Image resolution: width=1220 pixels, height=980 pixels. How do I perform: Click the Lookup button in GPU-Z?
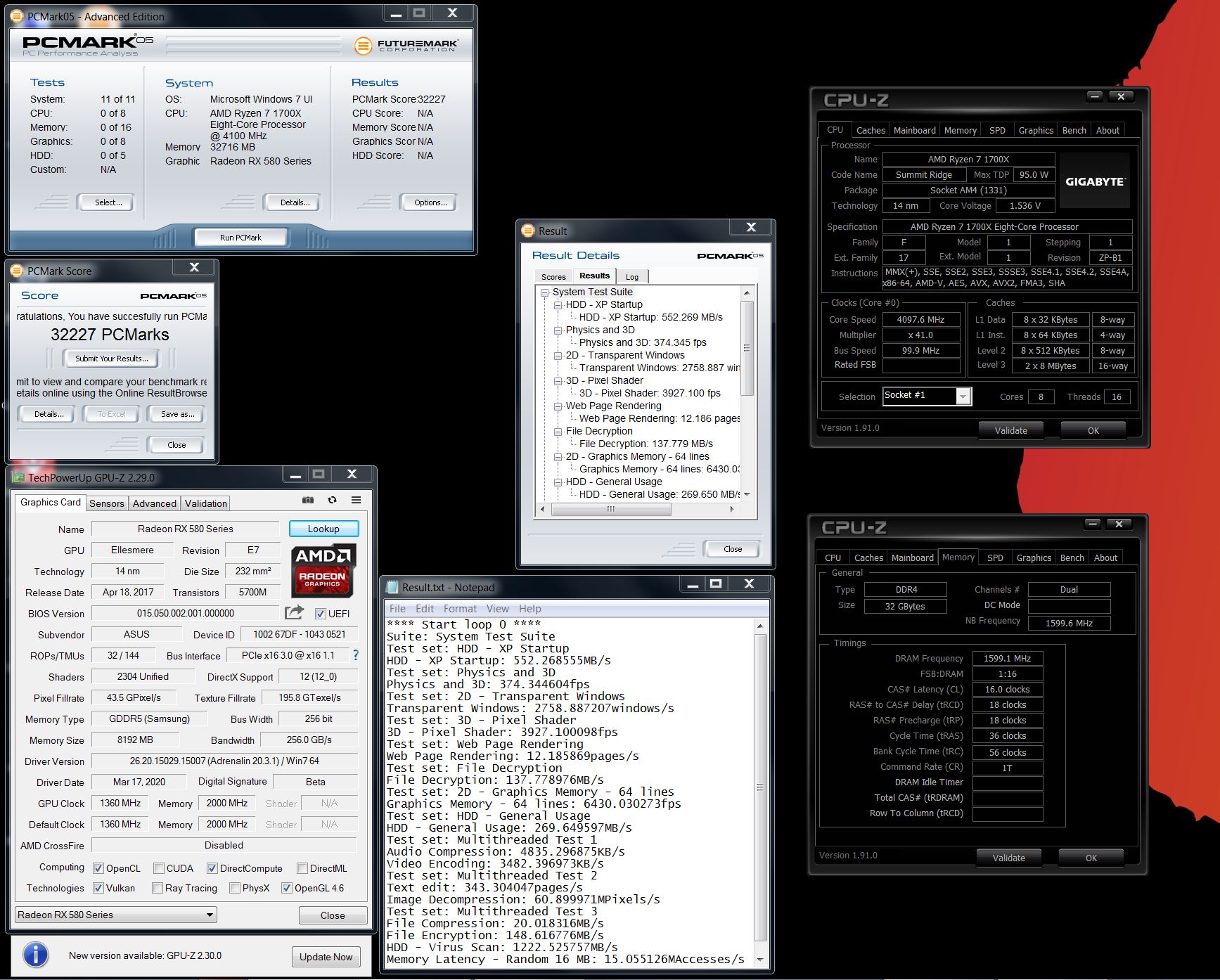[x=323, y=529]
